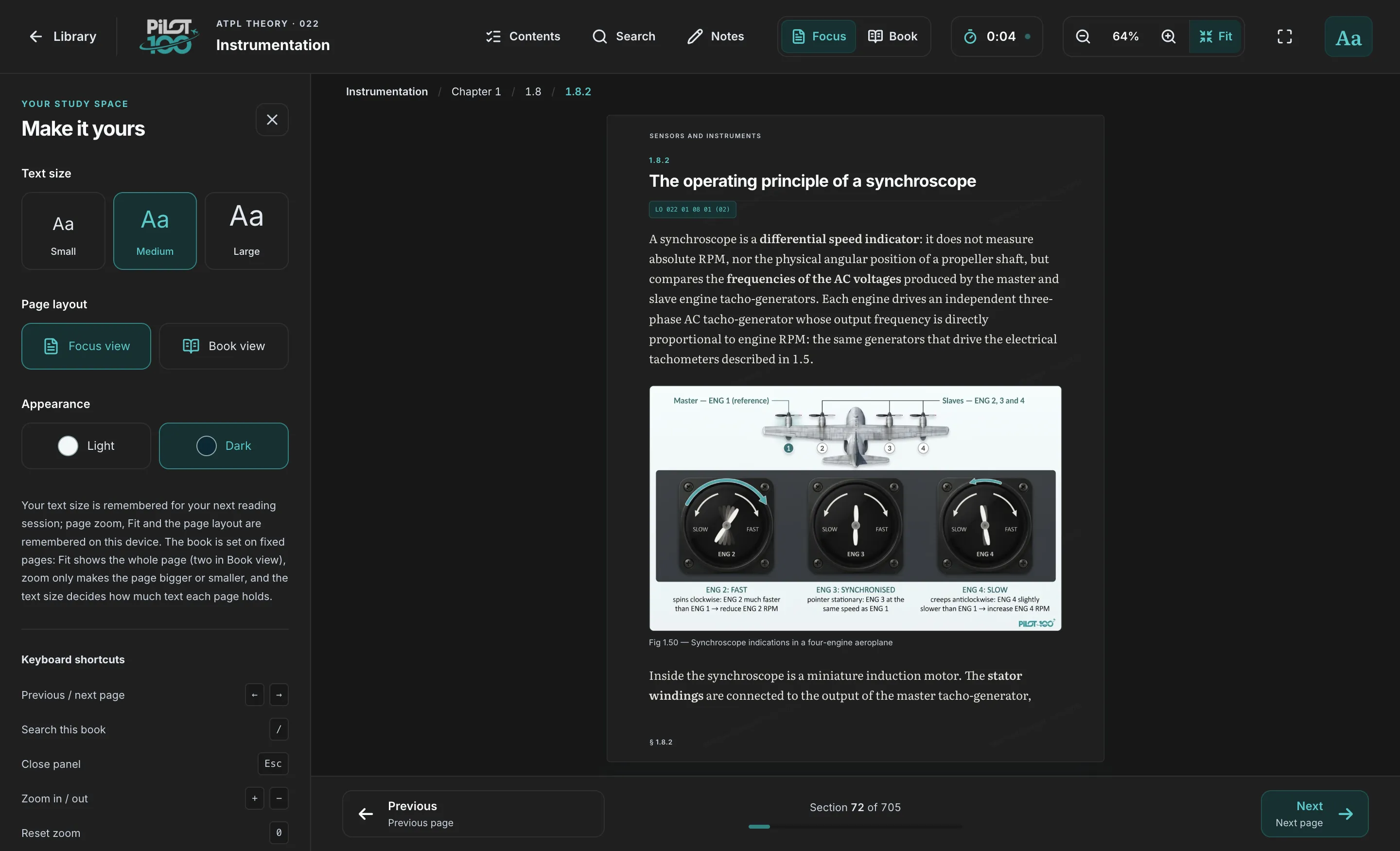Open the synchroscope figure image
This screenshot has height=851, width=1400.
855,508
